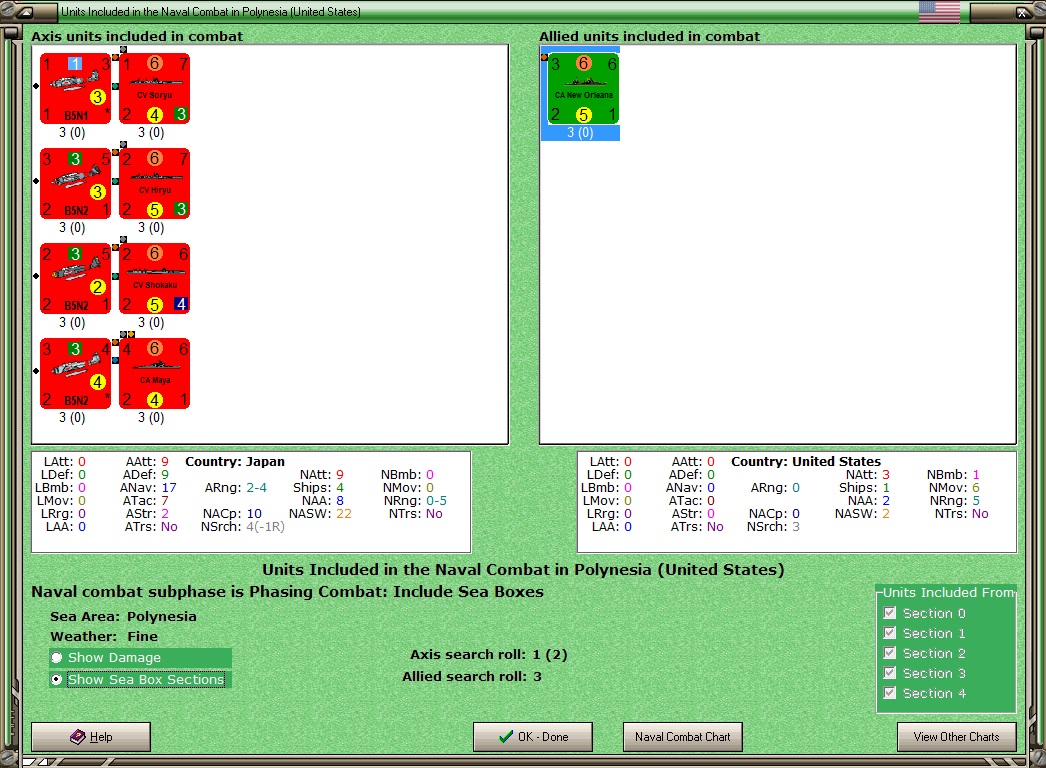Toggle the Section 2 checkbox
1046x768 pixels.
click(889, 653)
